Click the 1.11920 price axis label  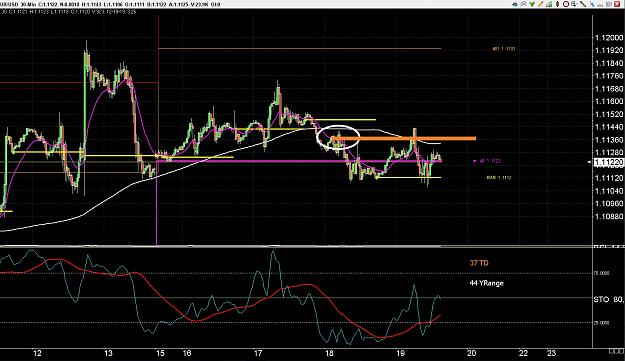click(609, 50)
